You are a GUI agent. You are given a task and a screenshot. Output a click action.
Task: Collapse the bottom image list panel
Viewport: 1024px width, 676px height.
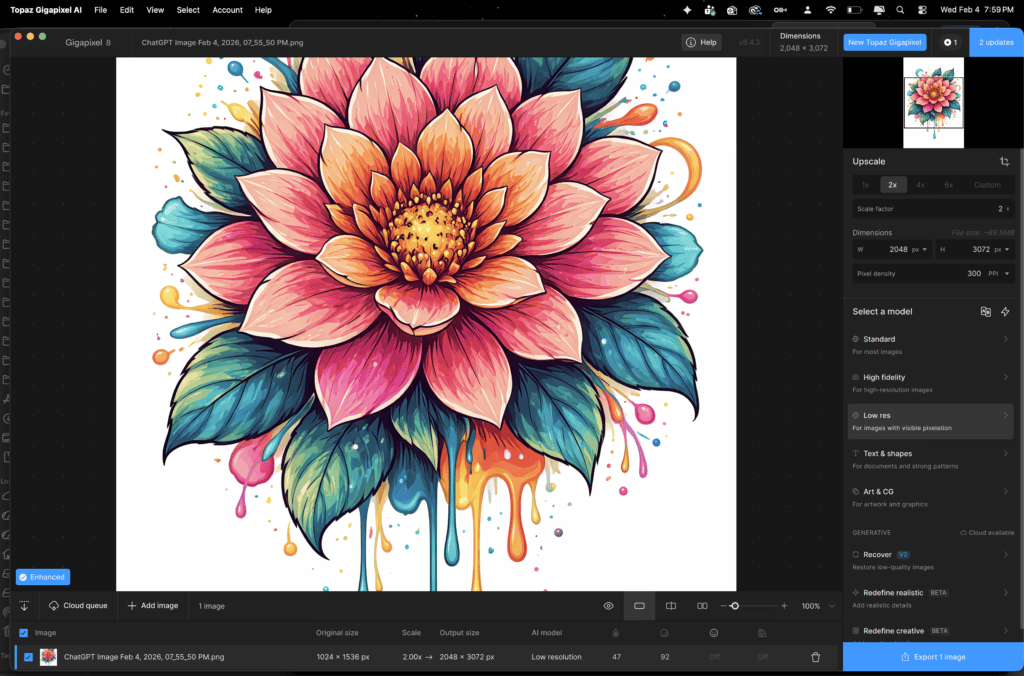coord(24,606)
